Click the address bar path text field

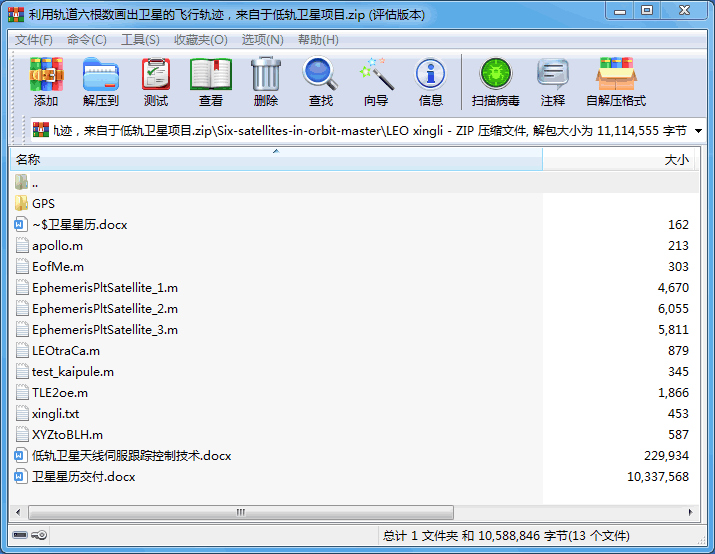tap(369, 131)
